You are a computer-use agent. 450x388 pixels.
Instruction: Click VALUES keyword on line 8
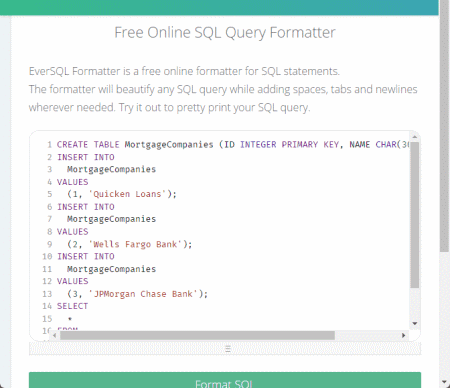[72, 232]
